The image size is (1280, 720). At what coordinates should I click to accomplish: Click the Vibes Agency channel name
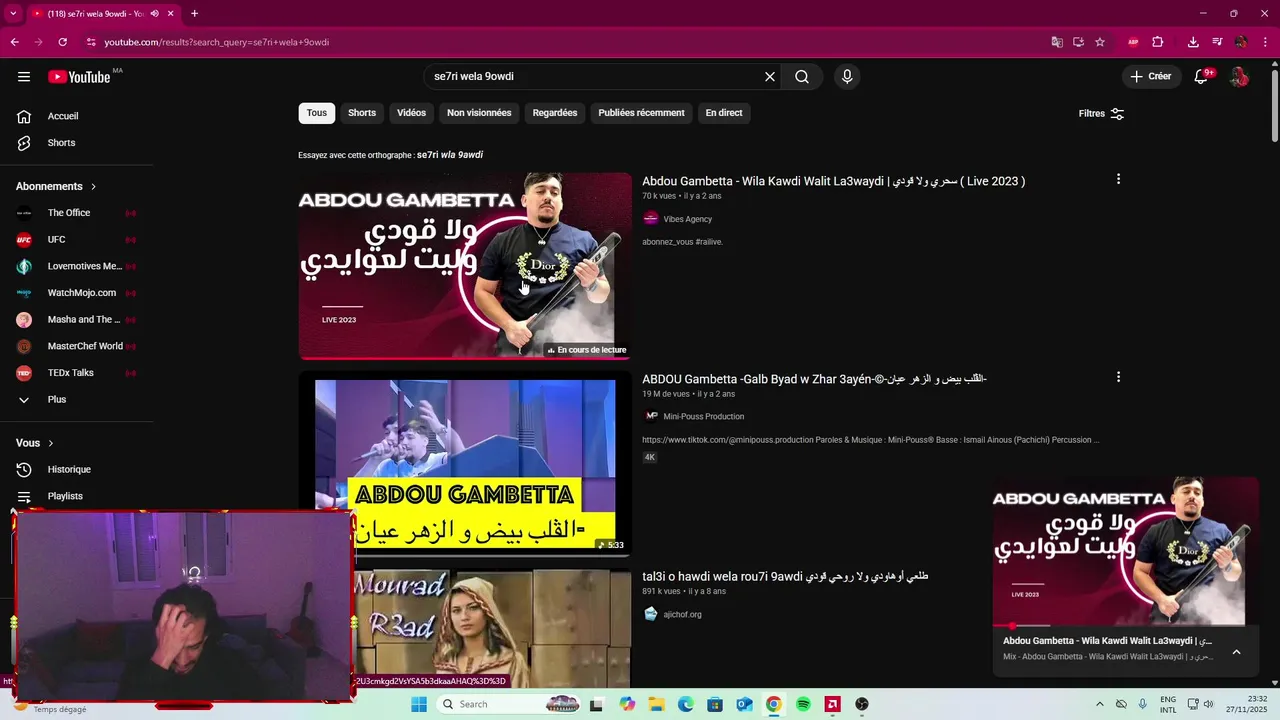coord(688,219)
